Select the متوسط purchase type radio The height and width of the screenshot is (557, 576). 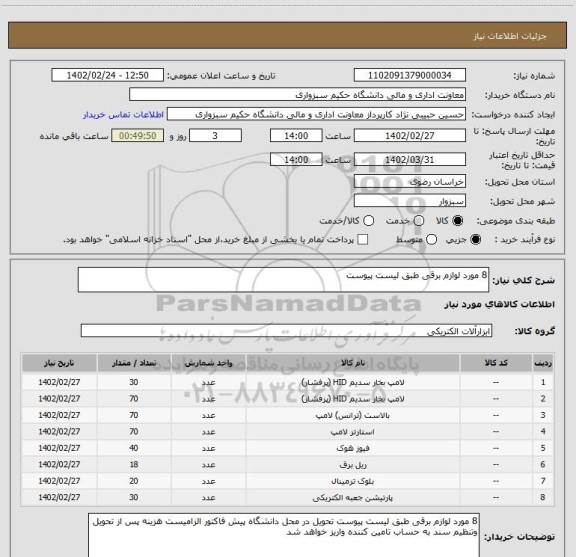tap(432, 240)
